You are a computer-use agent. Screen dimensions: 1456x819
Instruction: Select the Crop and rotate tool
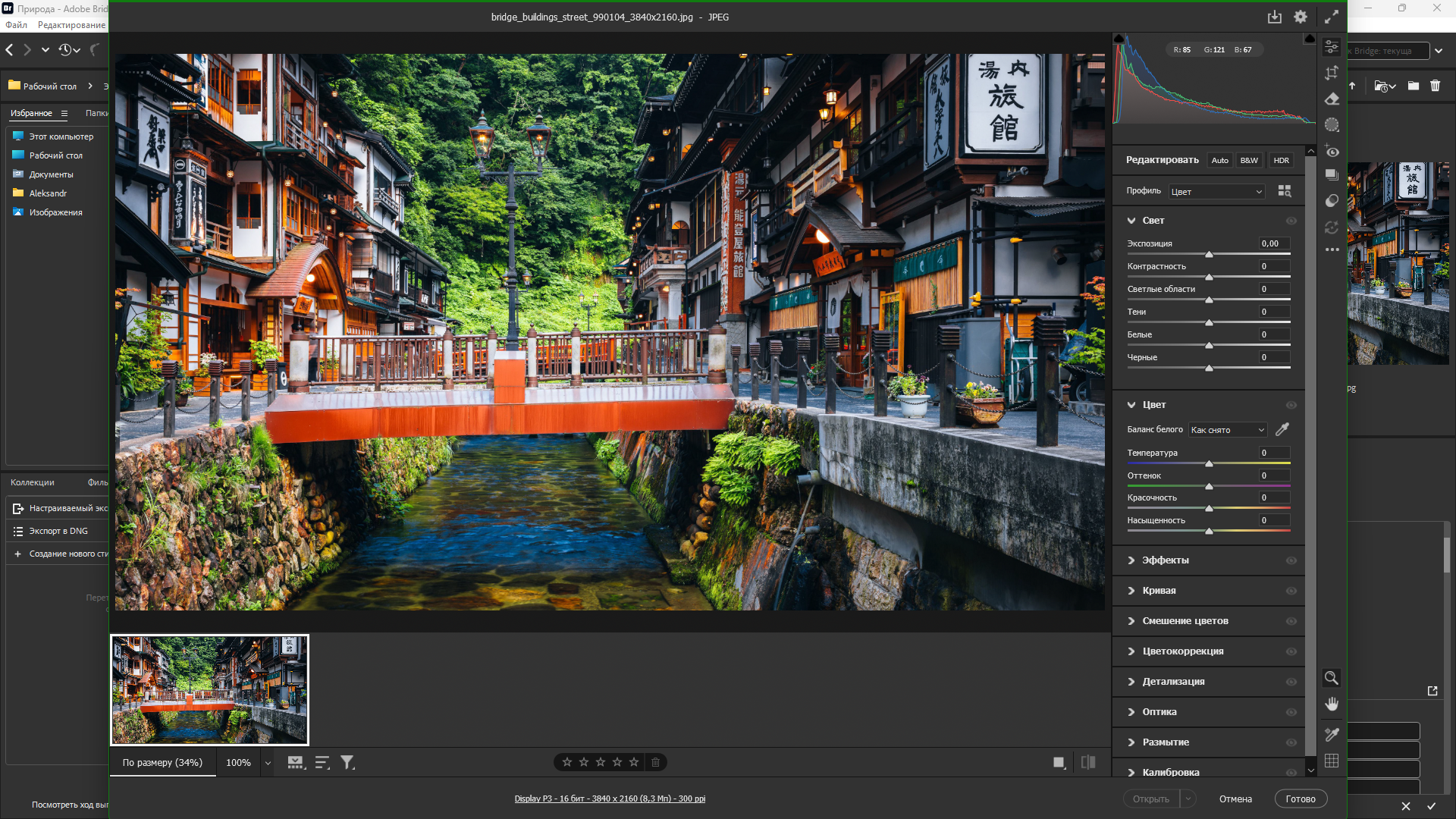(1332, 73)
